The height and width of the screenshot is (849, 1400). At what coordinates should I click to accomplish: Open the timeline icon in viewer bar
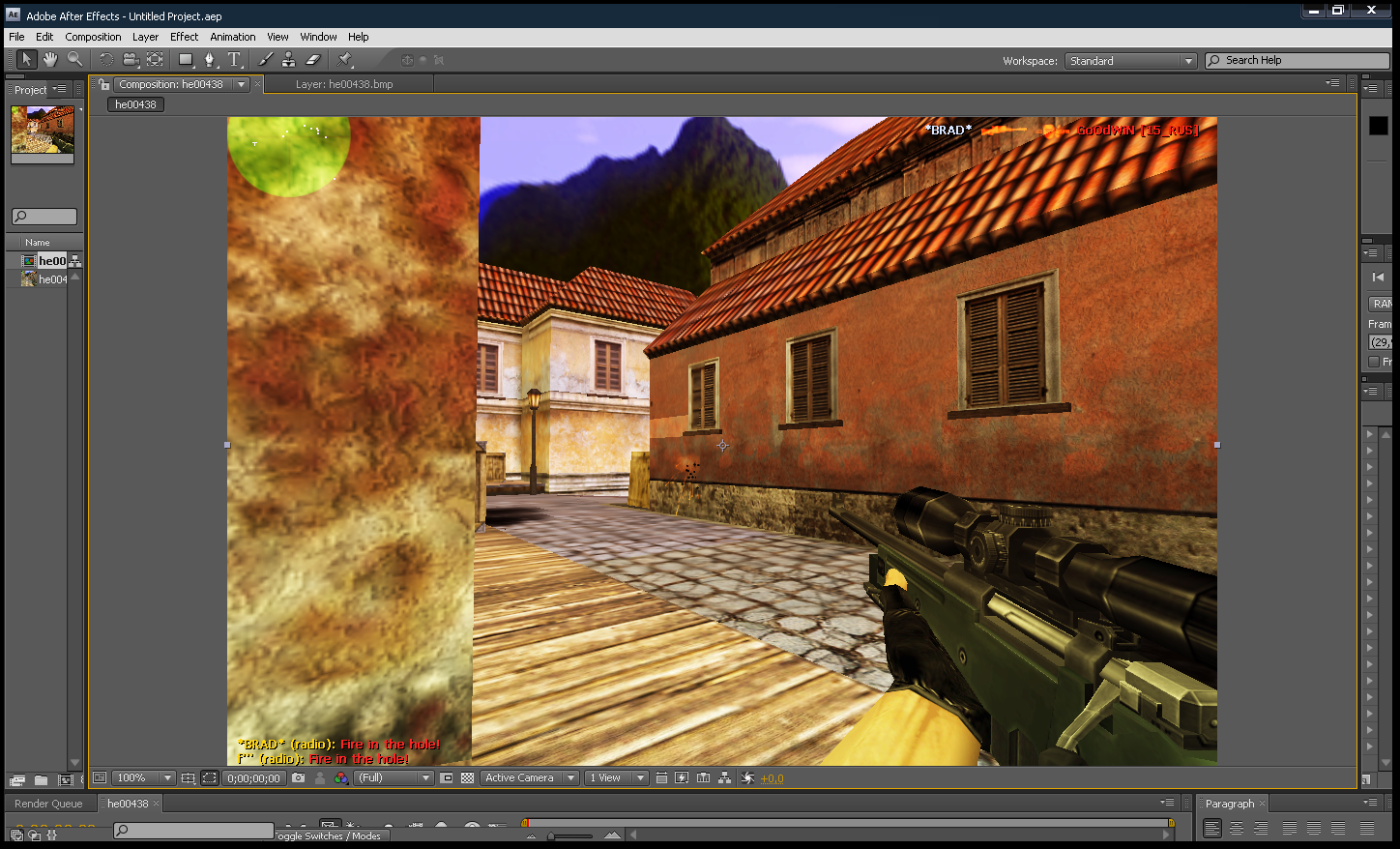pyautogui.click(x=704, y=777)
